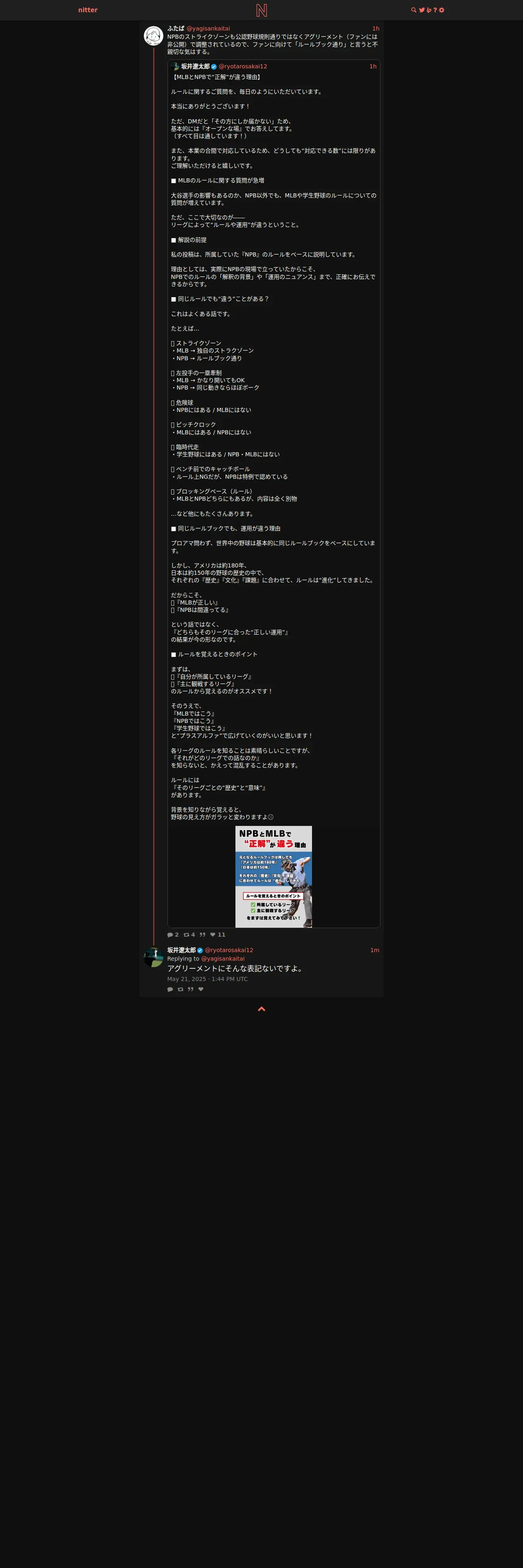Open preferences via the gear icon
Screen dimensions: 523x1568
(442, 10)
